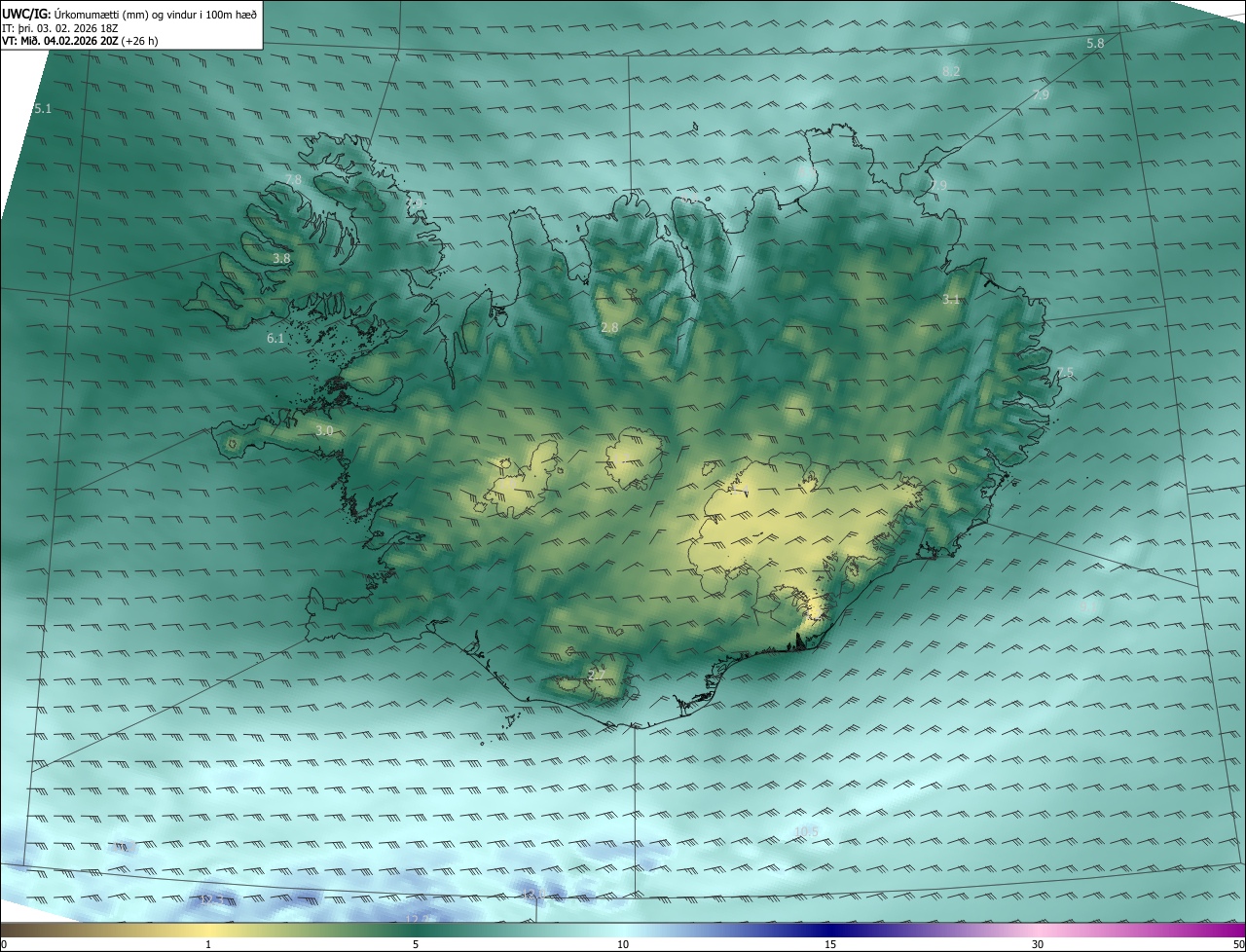
Task: Click the 0 tick on the colour scale
Action: 4,944
